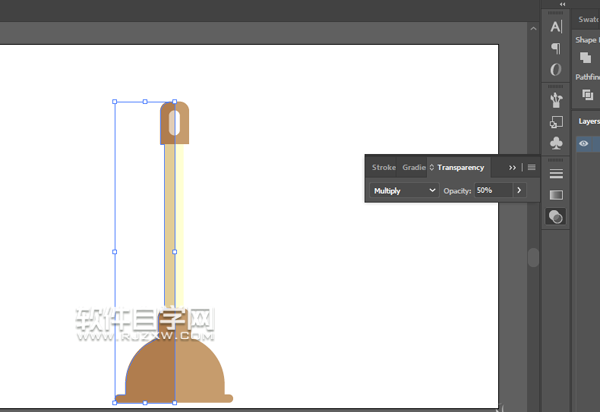600x412 pixels.
Task: Open the Character panel icon
Action: tap(556, 26)
